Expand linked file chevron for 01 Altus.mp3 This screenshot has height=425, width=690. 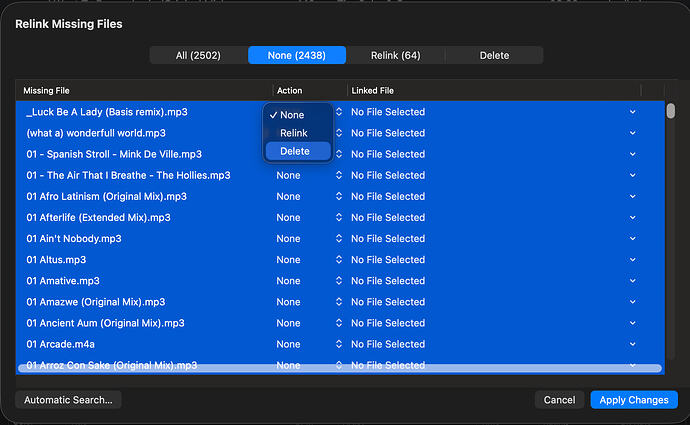click(x=632, y=260)
